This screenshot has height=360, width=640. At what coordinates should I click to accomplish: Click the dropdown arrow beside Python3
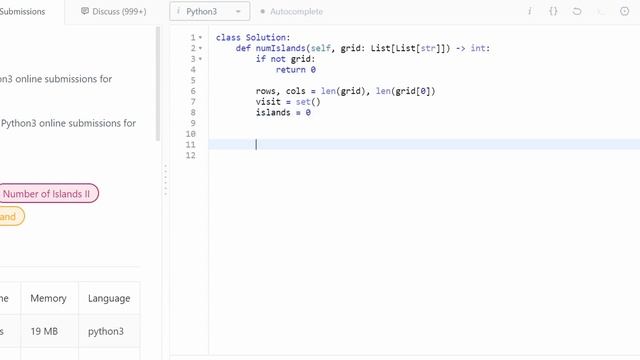pos(238,11)
